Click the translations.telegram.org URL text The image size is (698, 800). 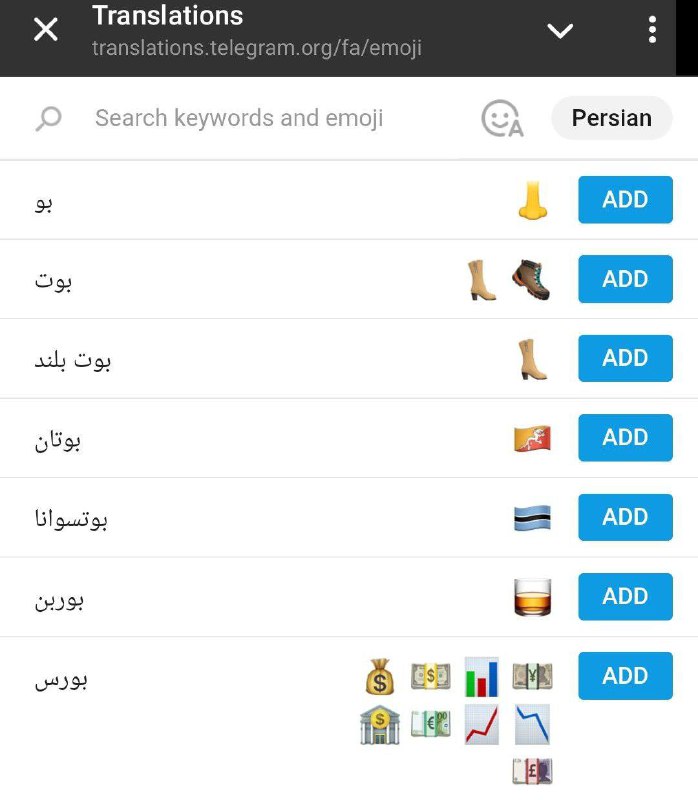click(x=257, y=48)
